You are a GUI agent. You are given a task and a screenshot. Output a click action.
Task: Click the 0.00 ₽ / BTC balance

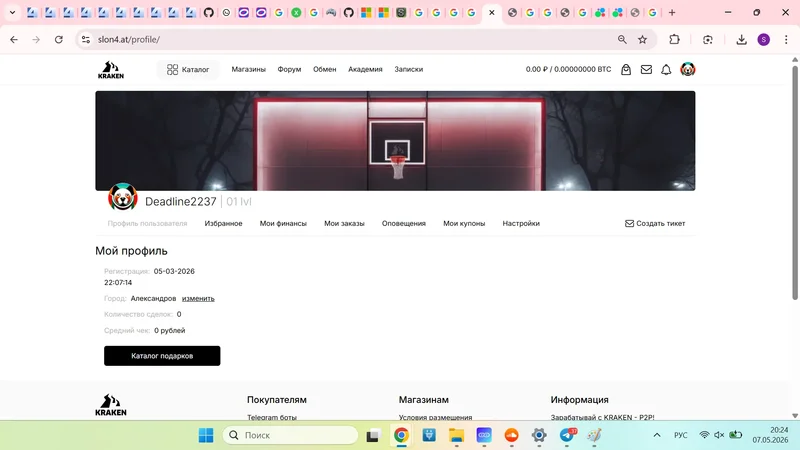point(568,69)
